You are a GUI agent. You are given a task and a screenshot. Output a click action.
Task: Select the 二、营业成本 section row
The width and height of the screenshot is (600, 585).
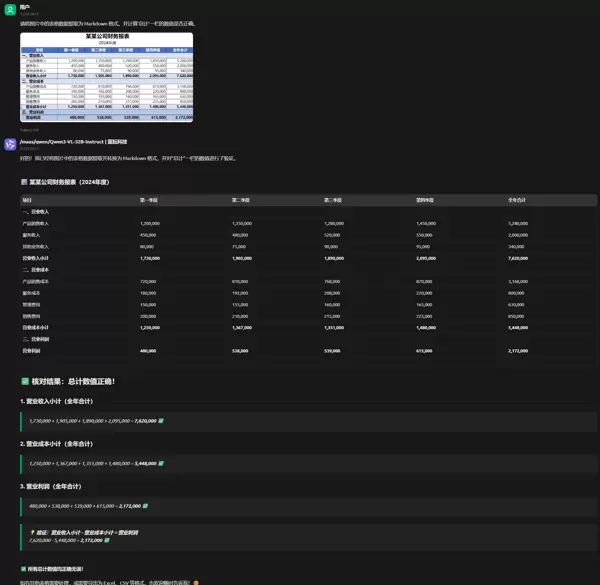(36, 270)
